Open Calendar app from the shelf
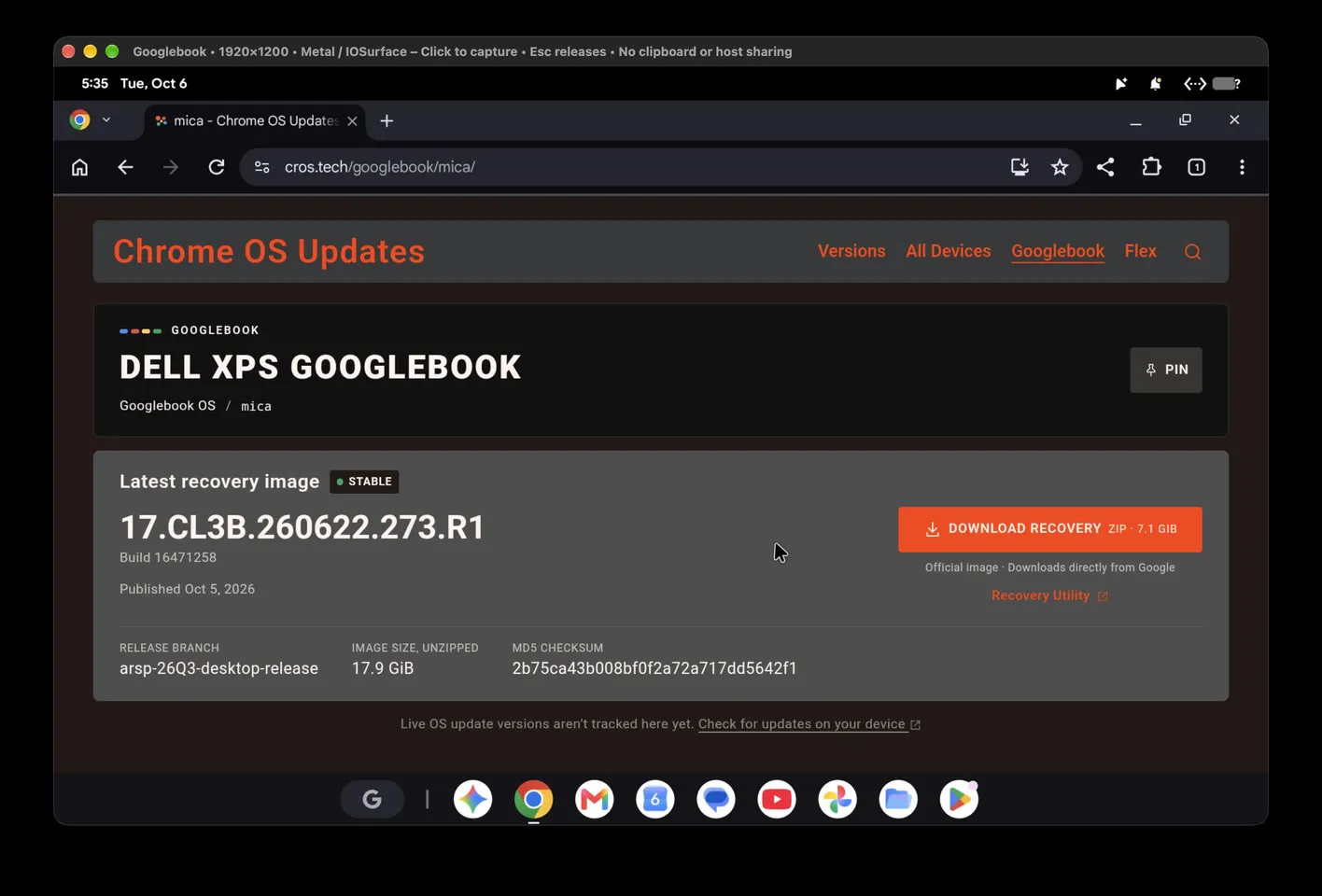Screen dimensions: 1322x896 tap(655, 799)
